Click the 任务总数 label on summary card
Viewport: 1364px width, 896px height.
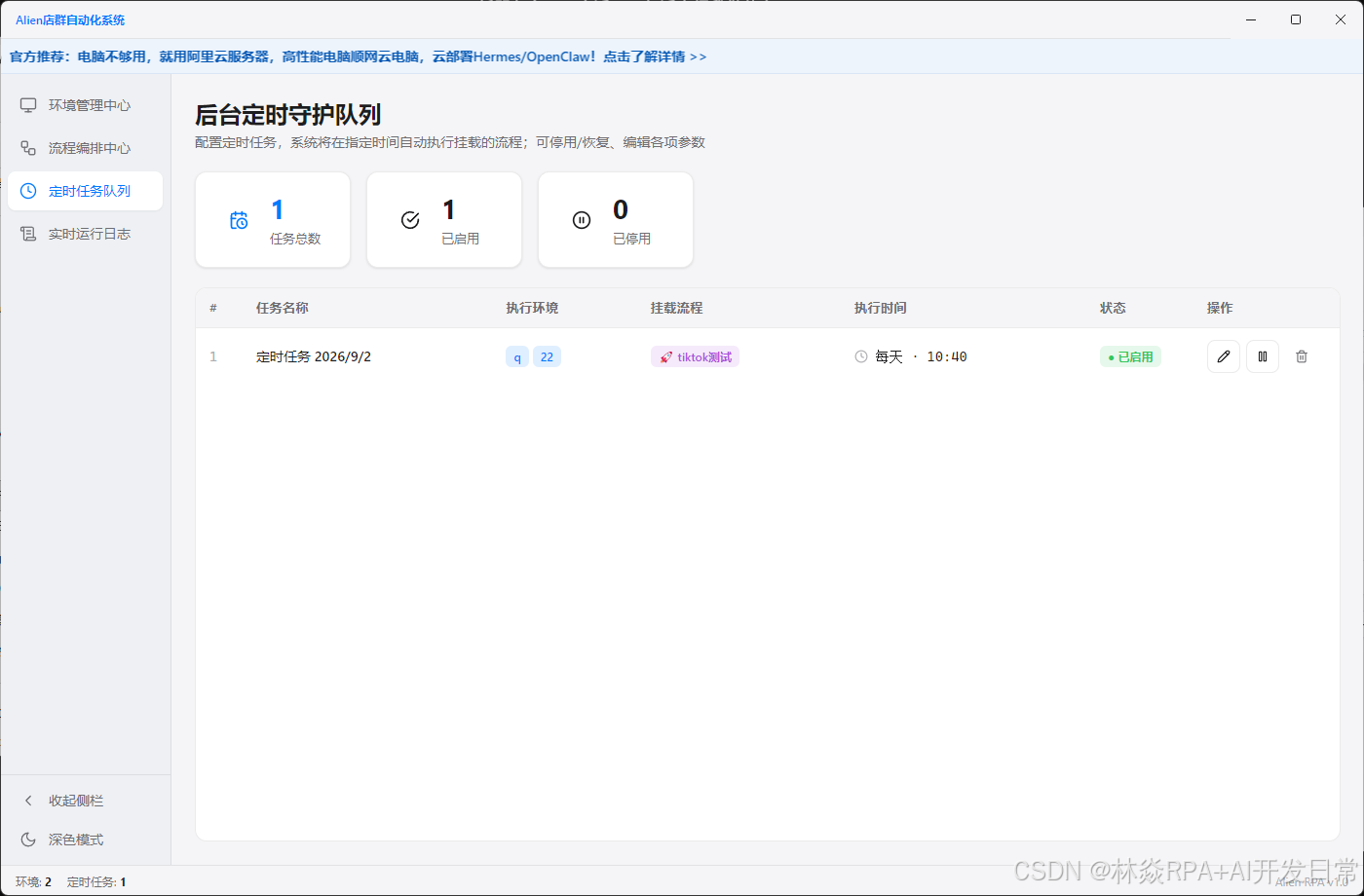[x=295, y=239]
